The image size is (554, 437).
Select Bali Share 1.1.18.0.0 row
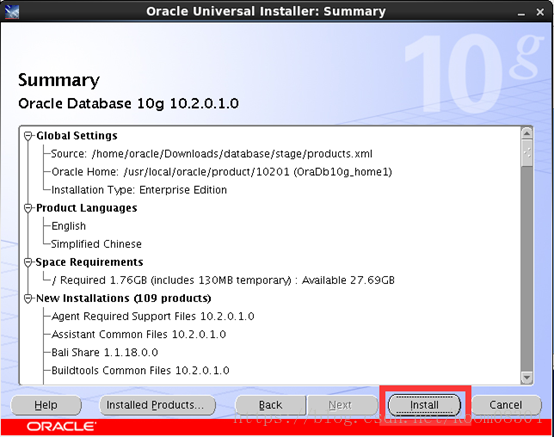(x=105, y=352)
